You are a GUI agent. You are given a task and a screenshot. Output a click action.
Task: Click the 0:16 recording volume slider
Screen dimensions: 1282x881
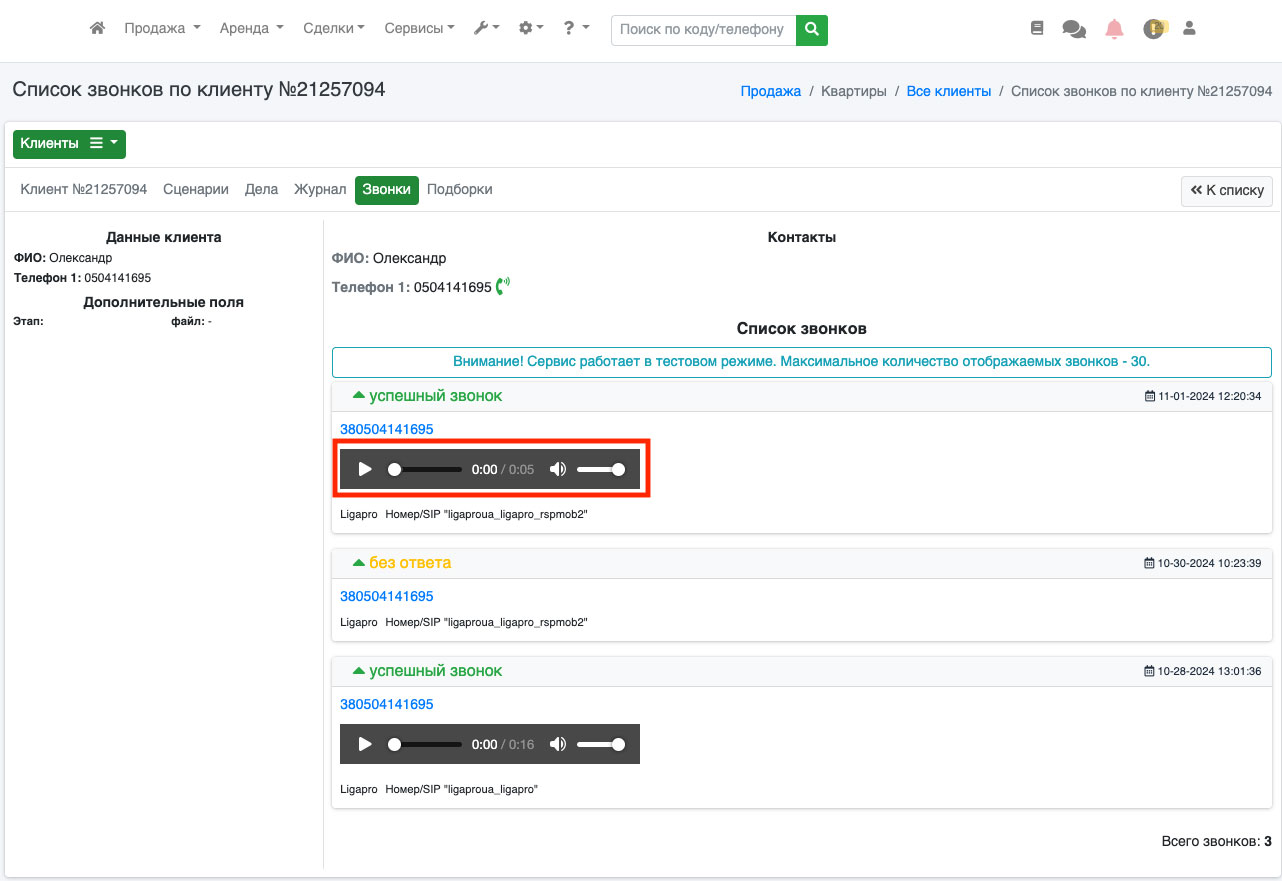600,744
